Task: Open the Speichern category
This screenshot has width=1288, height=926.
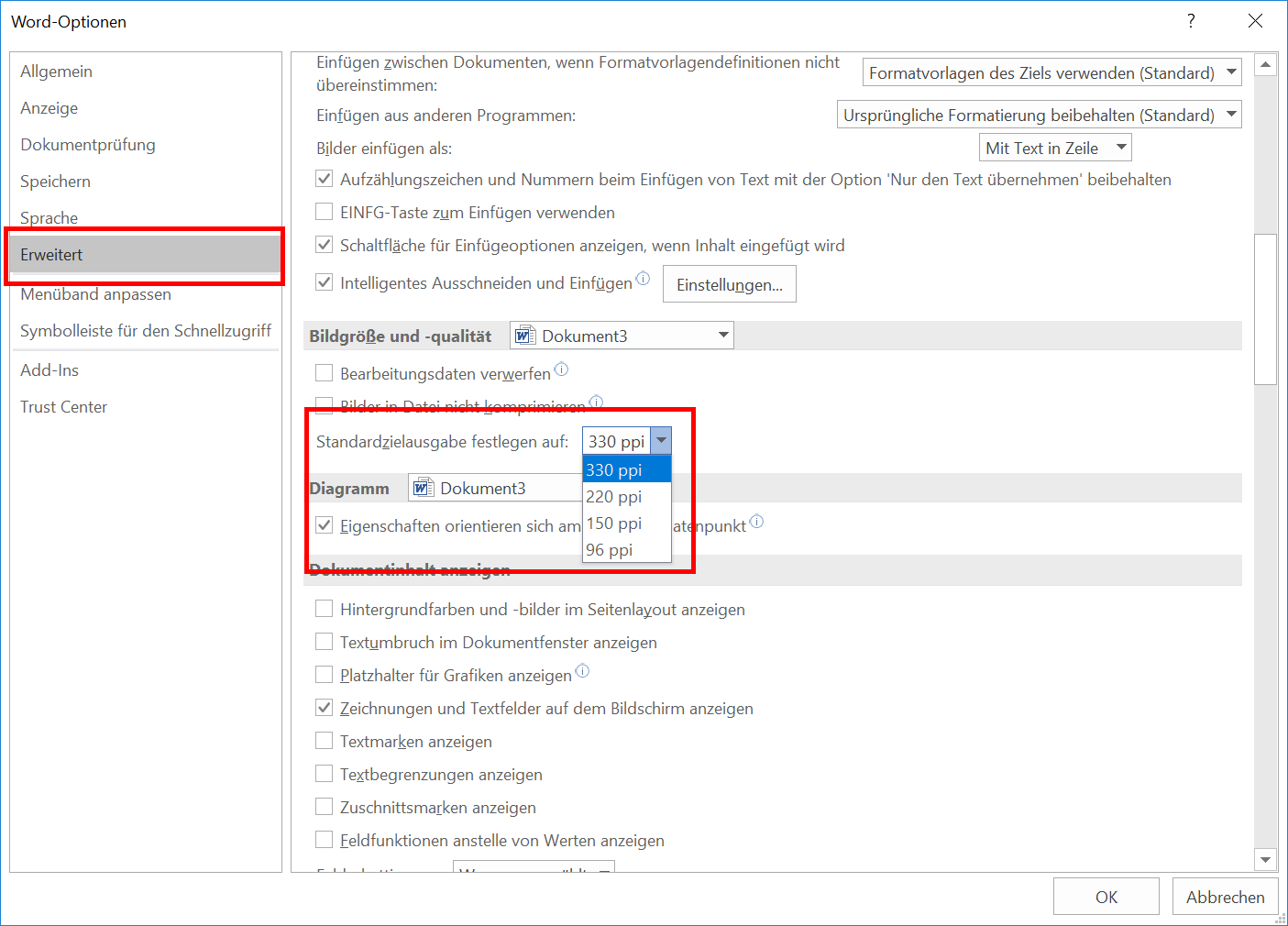Action: [x=146, y=182]
